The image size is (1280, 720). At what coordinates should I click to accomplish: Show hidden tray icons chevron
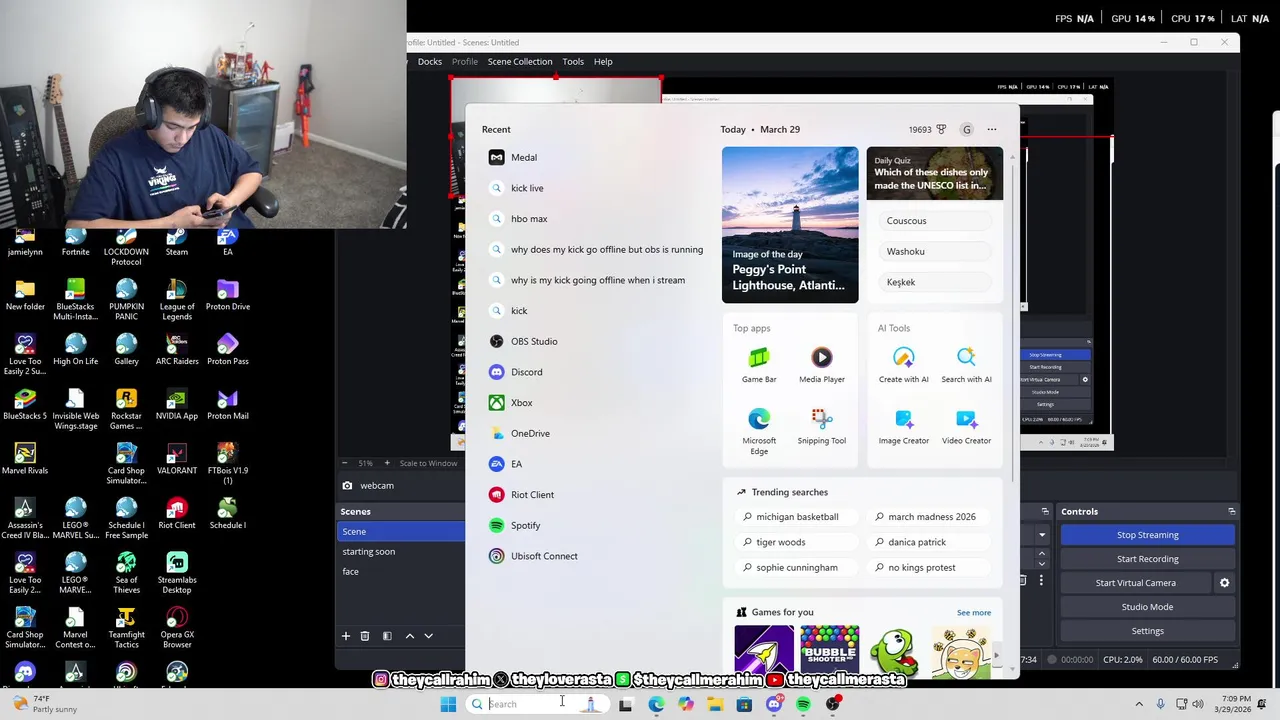pos(1139,704)
